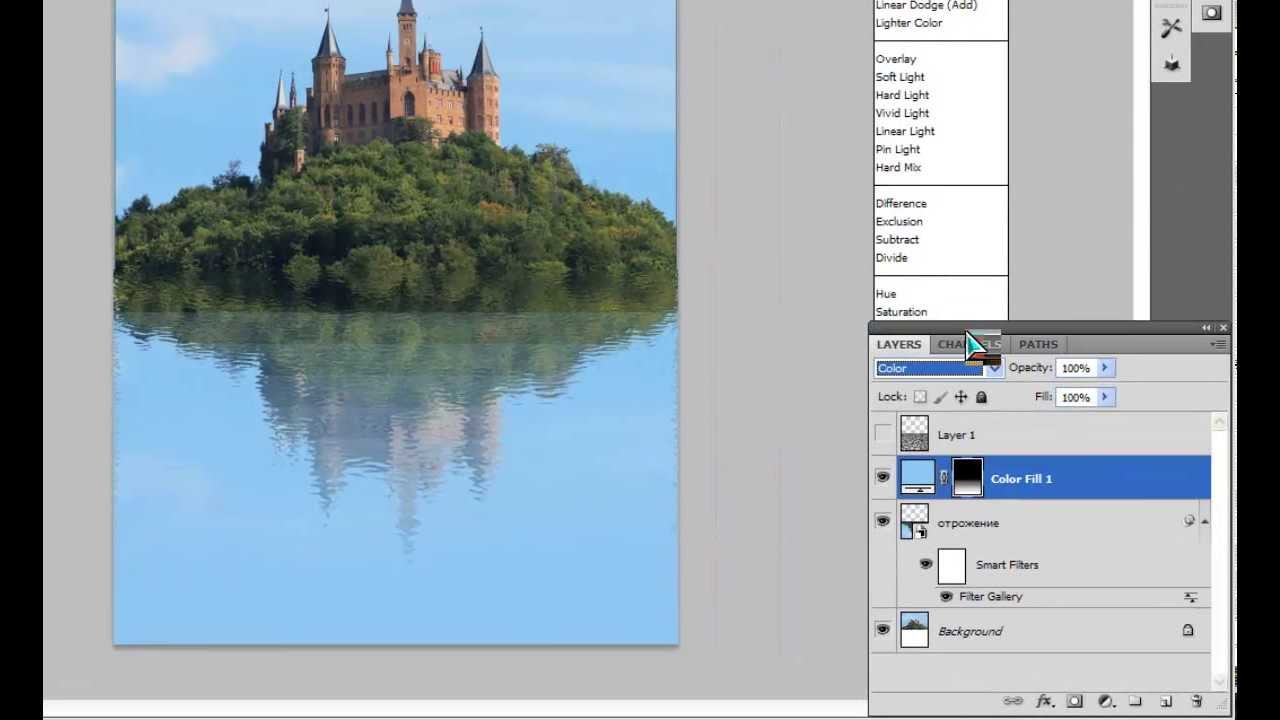The width and height of the screenshot is (1280, 720).
Task: Add a layer mask from panel footer
Action: pos(1074,702)
